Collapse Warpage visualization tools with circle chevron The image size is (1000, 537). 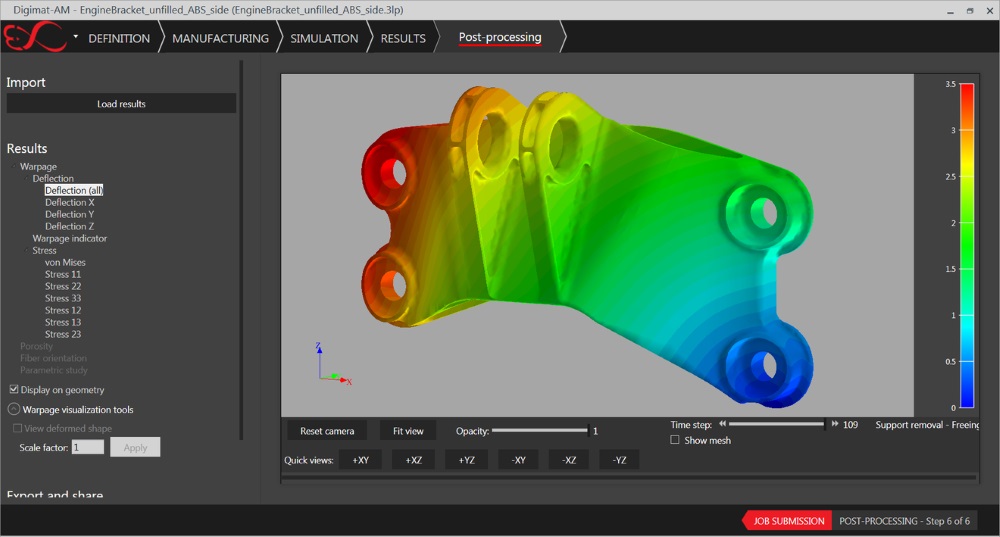(13, 409)
